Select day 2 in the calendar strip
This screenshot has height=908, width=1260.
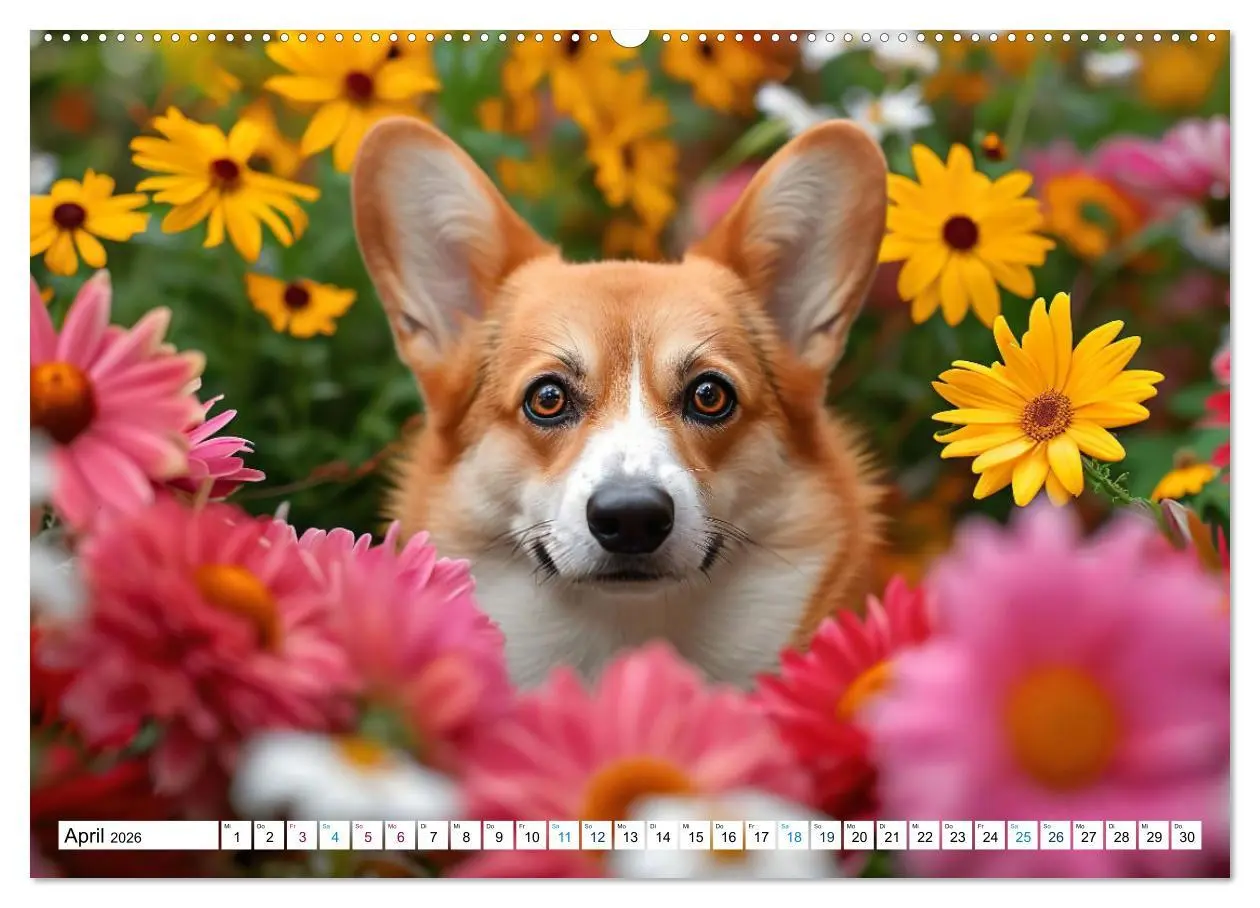(269, 836)
